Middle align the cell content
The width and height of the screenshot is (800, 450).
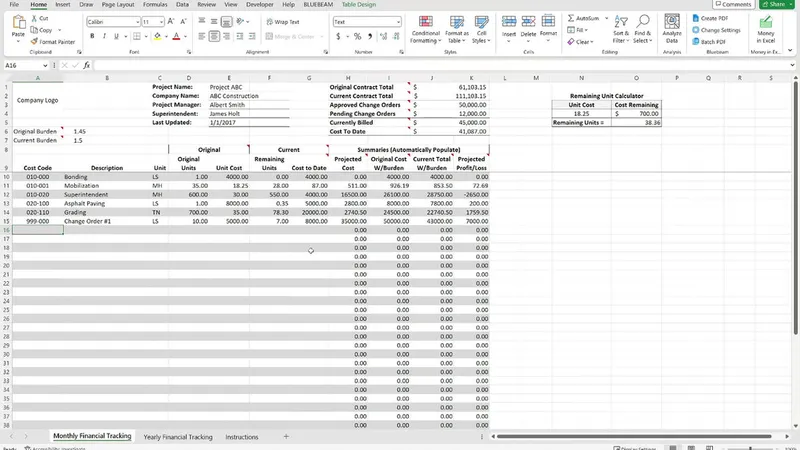[x=214, y=21]
